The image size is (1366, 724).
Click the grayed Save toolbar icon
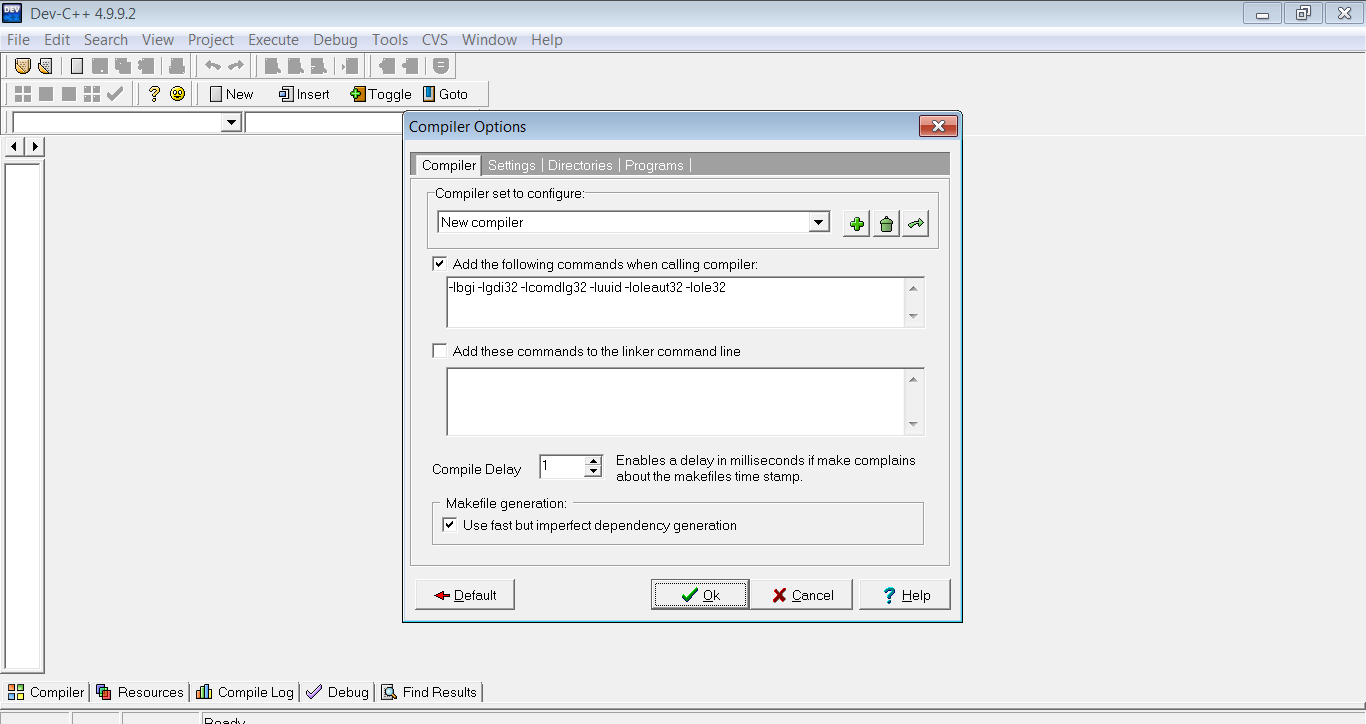(100, 66)
